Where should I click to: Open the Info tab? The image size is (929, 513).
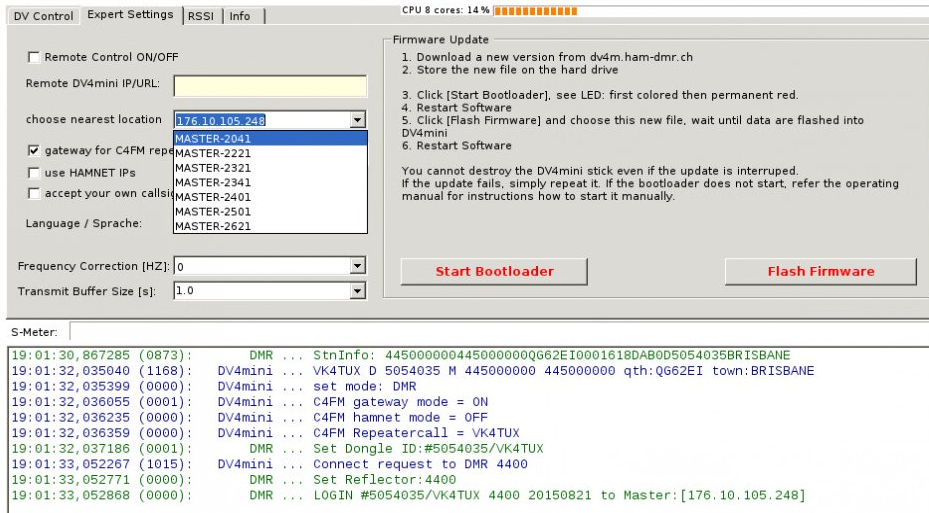click(x=240, y=16)
